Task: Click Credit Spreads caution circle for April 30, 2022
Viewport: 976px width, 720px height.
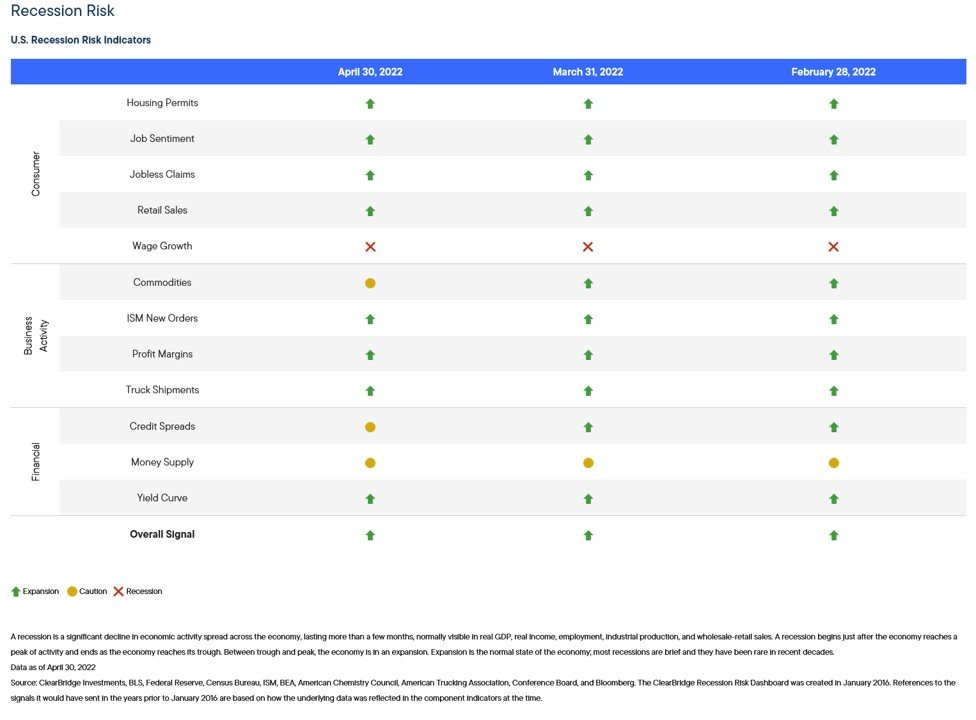Action: click(370, 427)
